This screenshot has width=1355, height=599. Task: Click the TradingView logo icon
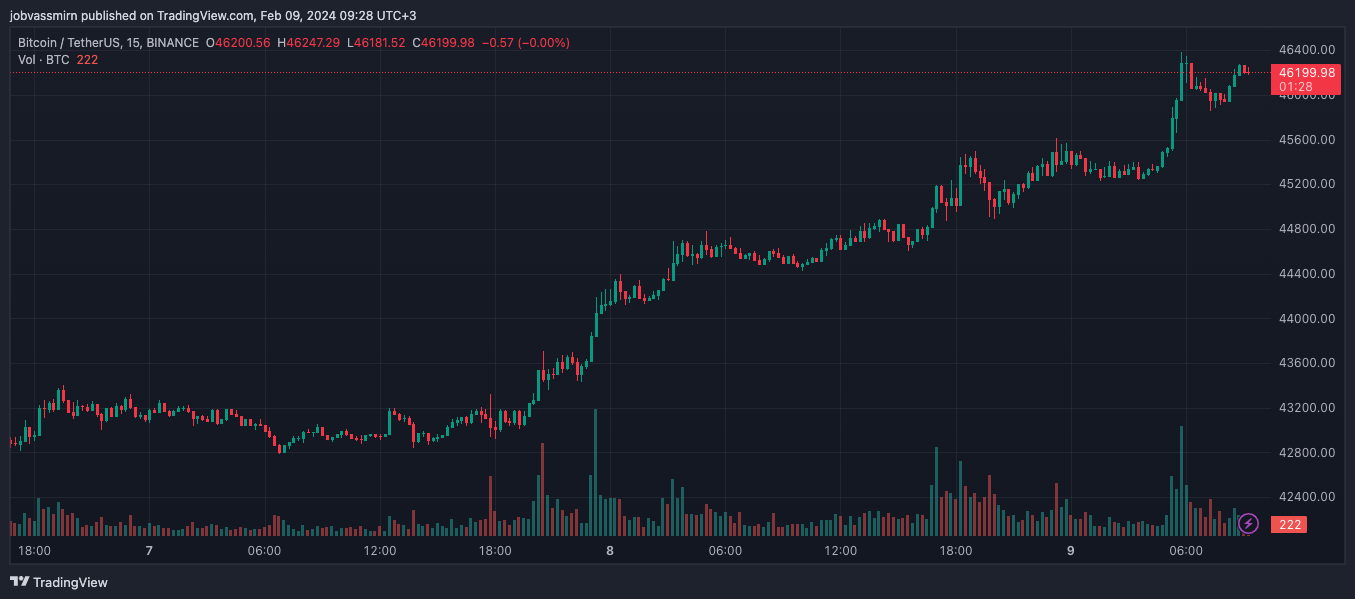pos(19,582)
